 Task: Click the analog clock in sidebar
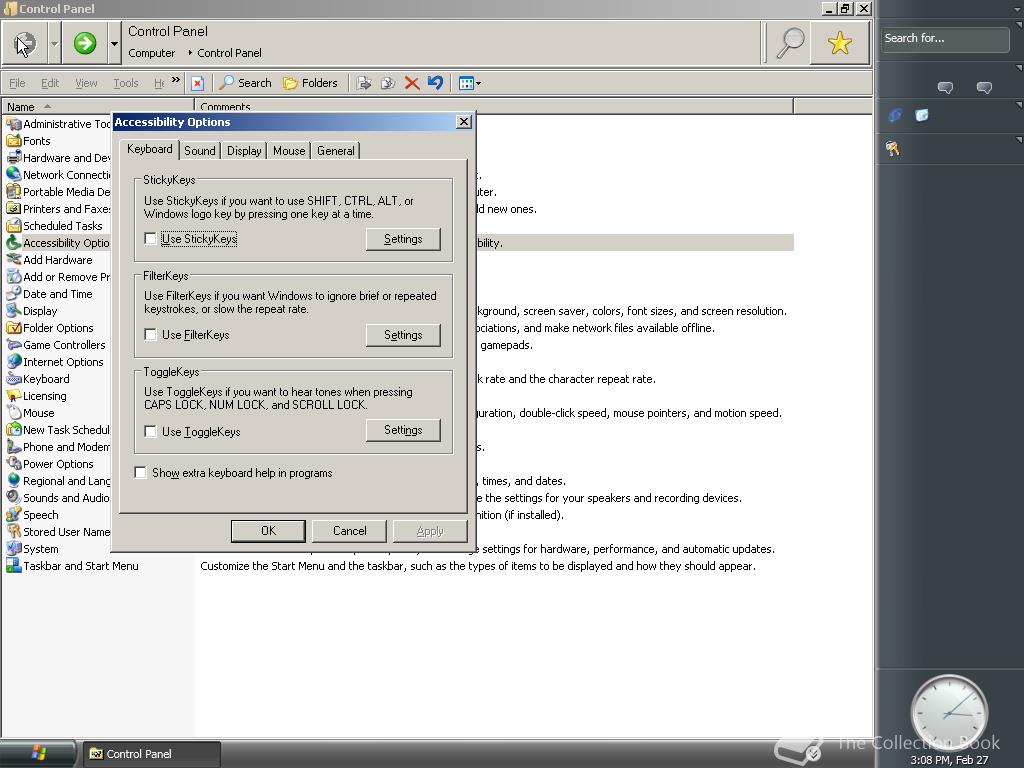[949, 713]
